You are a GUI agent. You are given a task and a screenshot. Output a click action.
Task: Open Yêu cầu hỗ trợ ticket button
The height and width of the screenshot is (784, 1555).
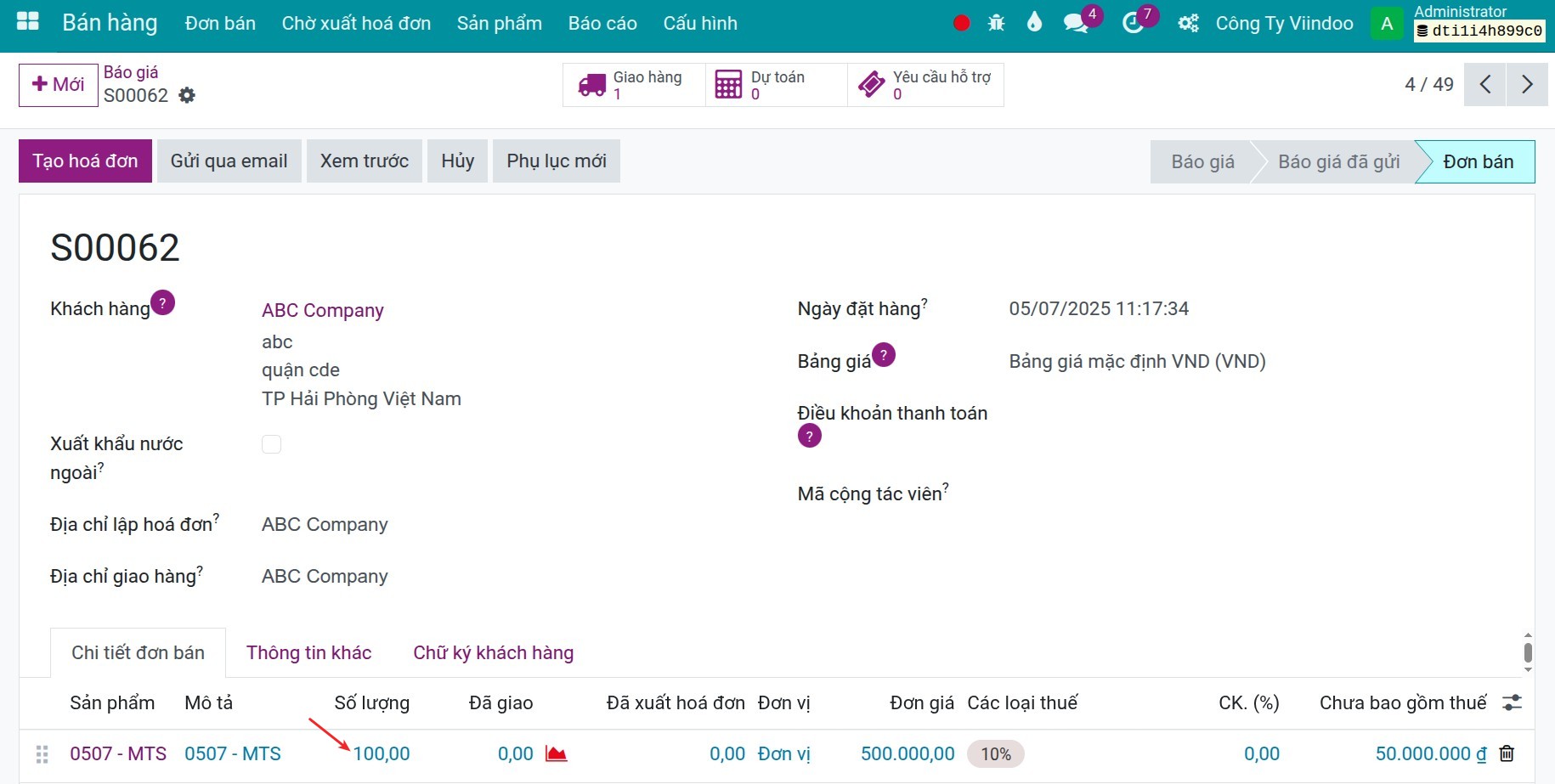click(x=925, y=85)
